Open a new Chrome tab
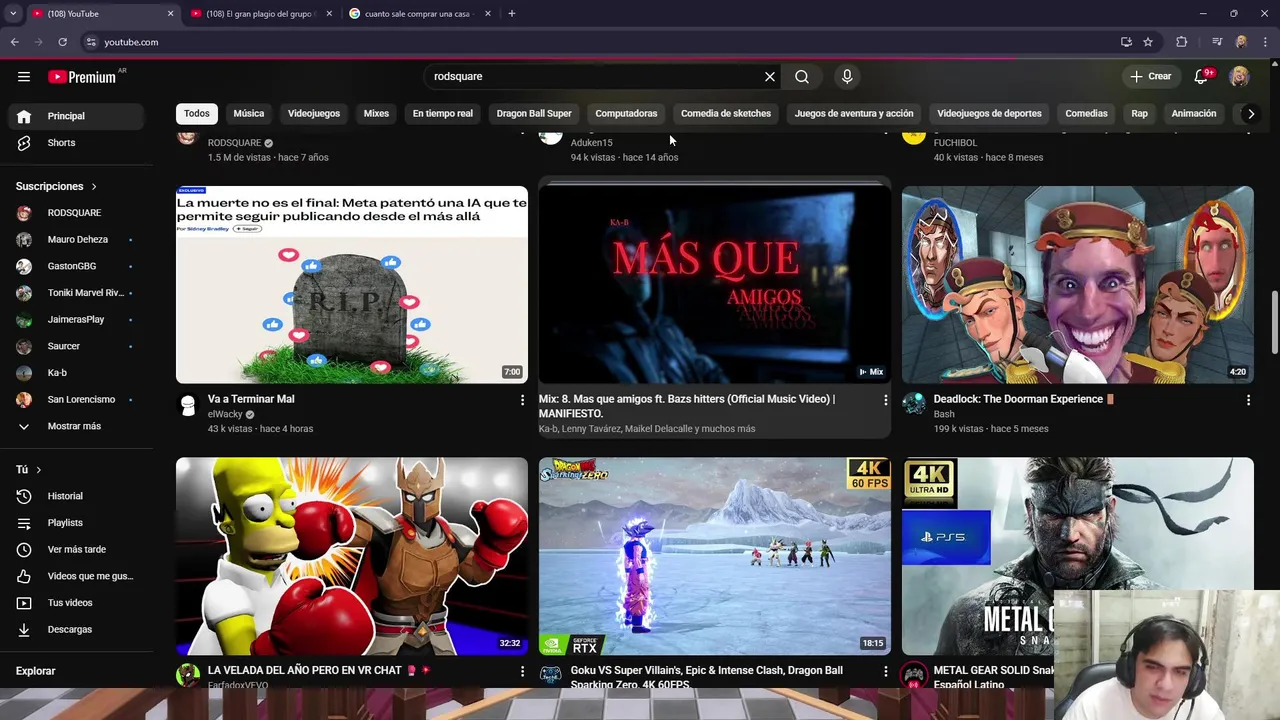 coord(511,14)
